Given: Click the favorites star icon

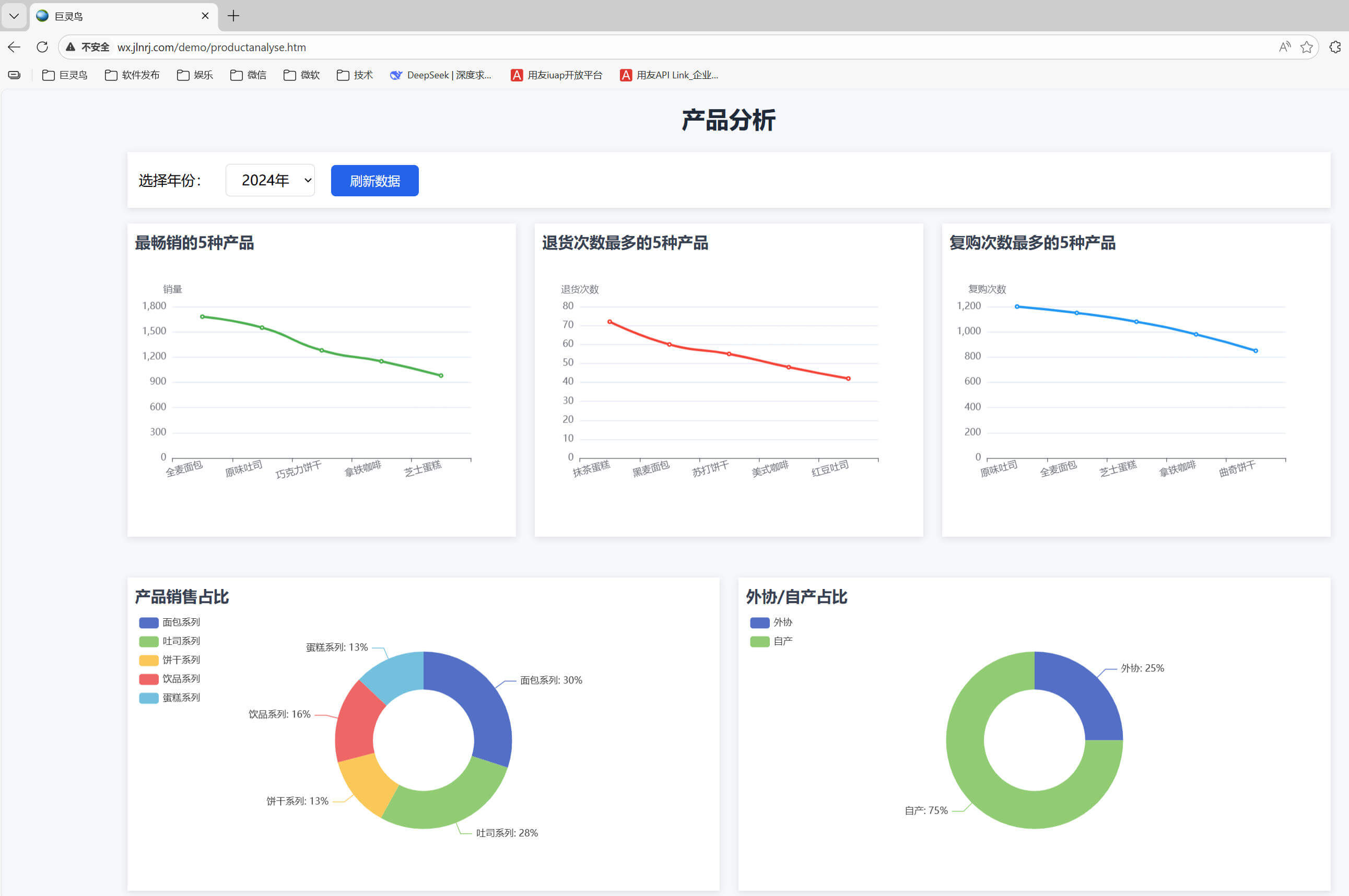Looking at the screenshot, I should tap(1306, 47).
